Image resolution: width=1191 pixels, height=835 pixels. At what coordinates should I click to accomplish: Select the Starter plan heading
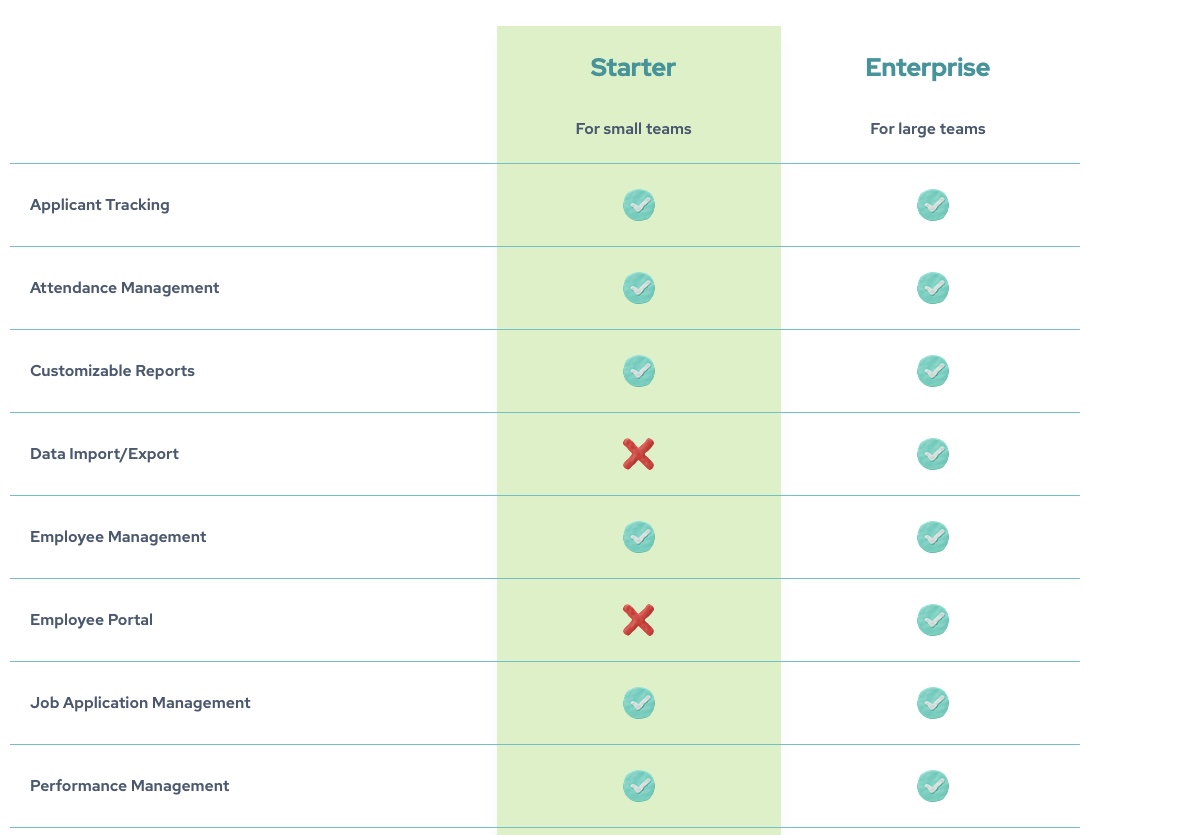click(x=633, y=68)
